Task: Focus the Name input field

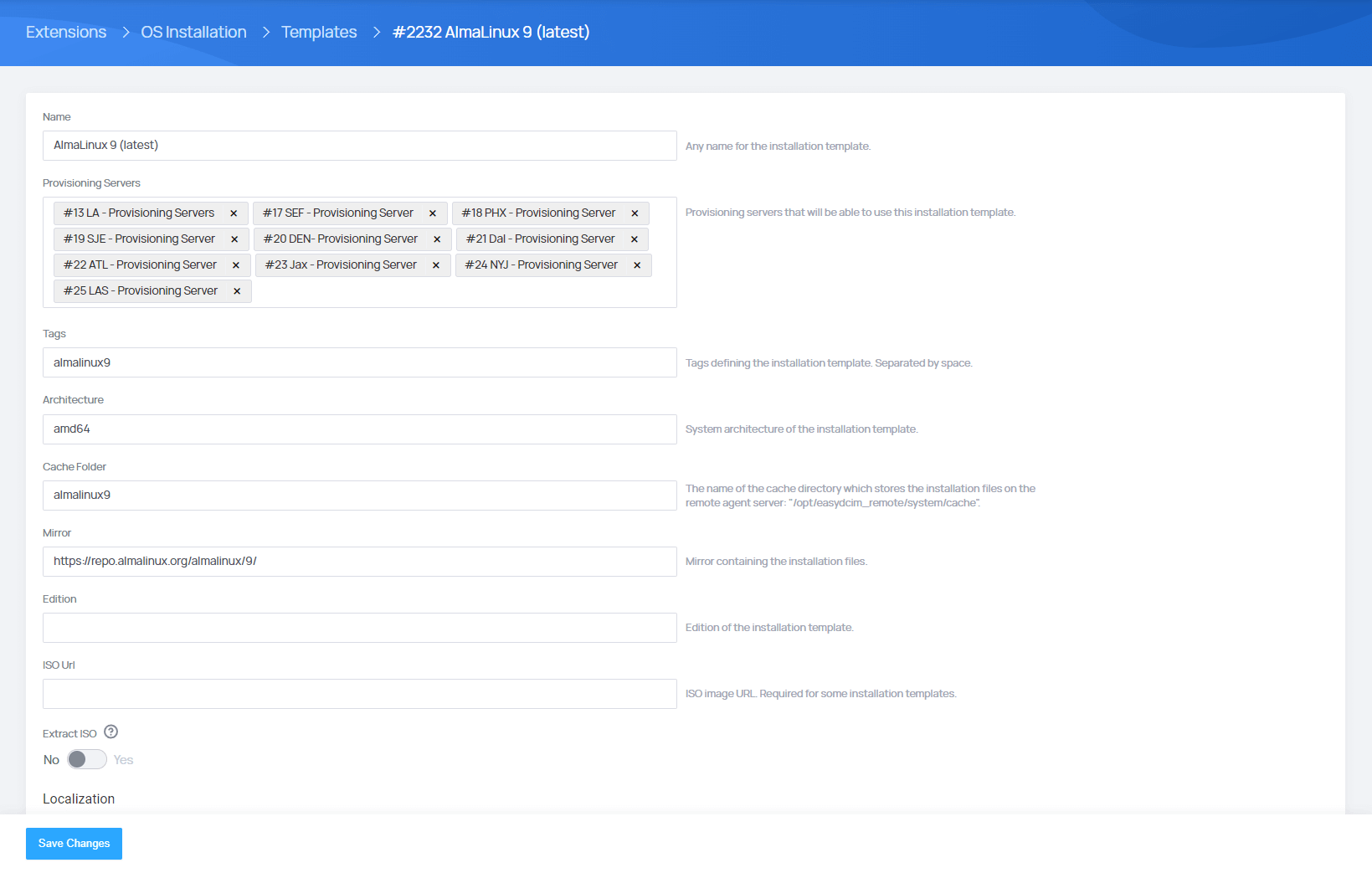Action: tap(360, 146)
